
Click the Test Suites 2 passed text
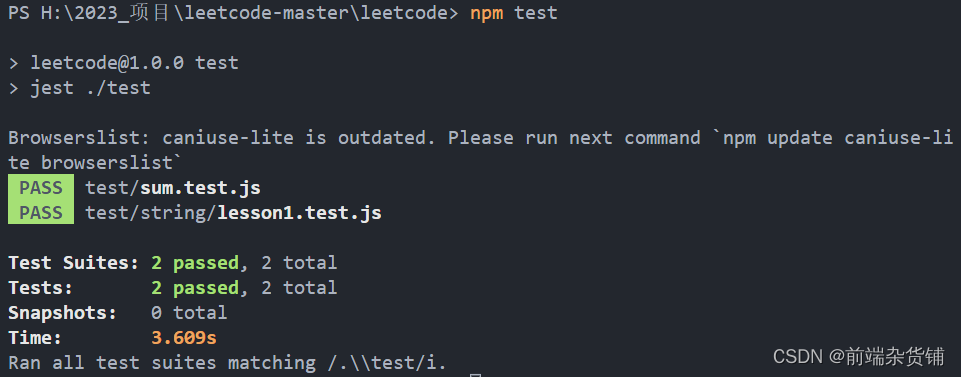[195, 263]
